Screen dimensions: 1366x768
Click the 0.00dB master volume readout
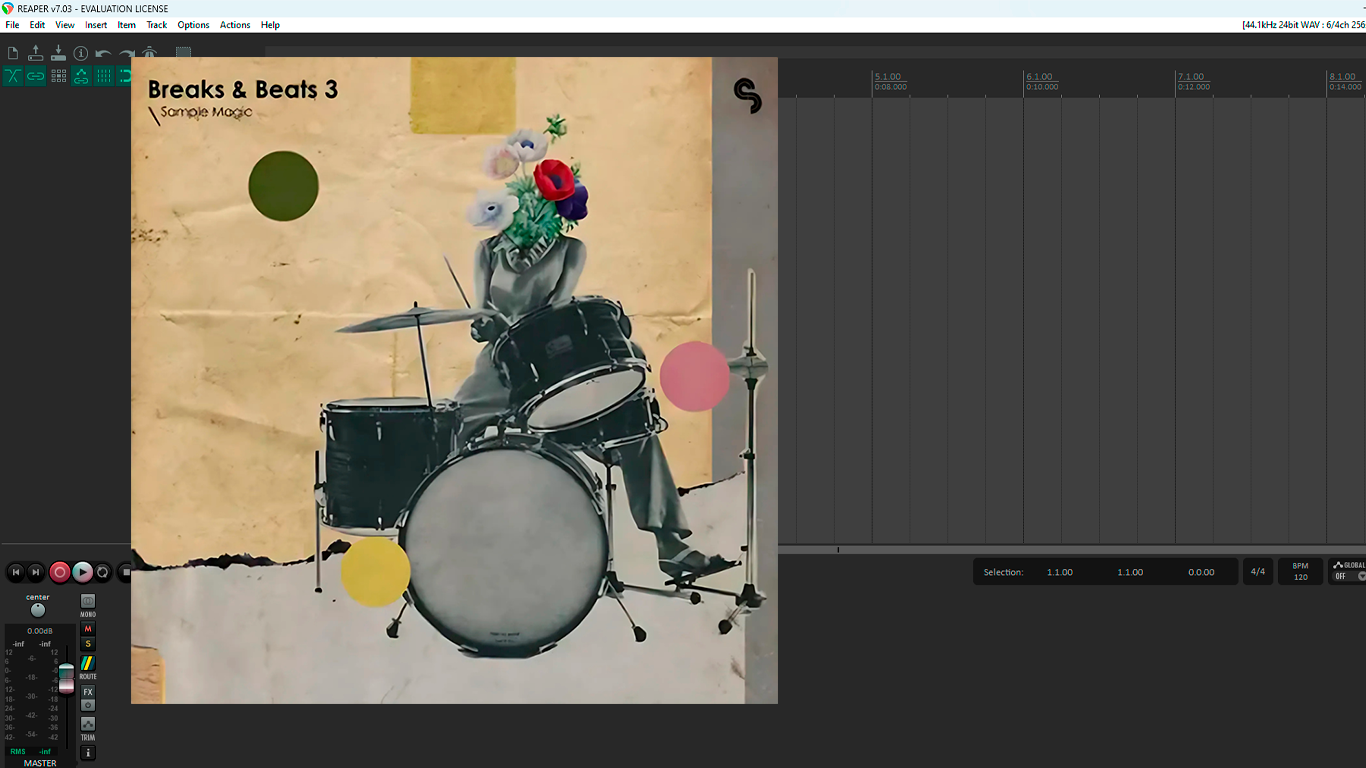pos(40,631)
